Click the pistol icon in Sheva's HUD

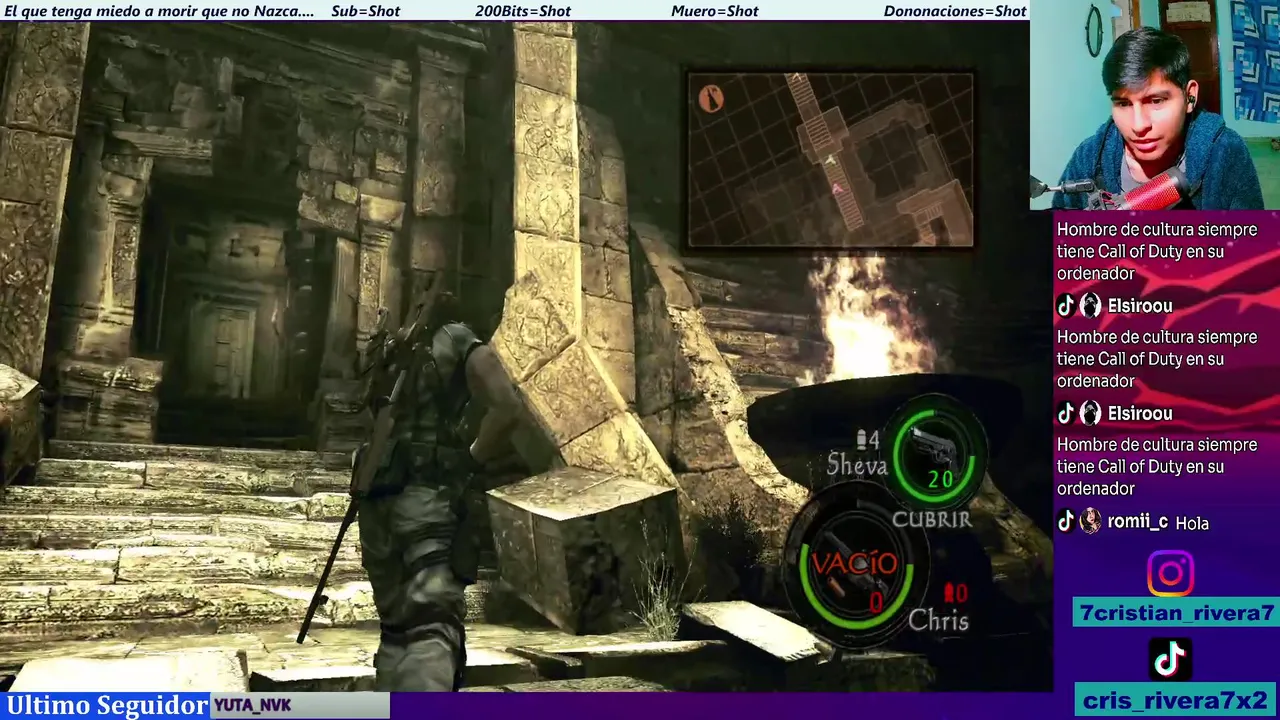click(x=934, y=446)
